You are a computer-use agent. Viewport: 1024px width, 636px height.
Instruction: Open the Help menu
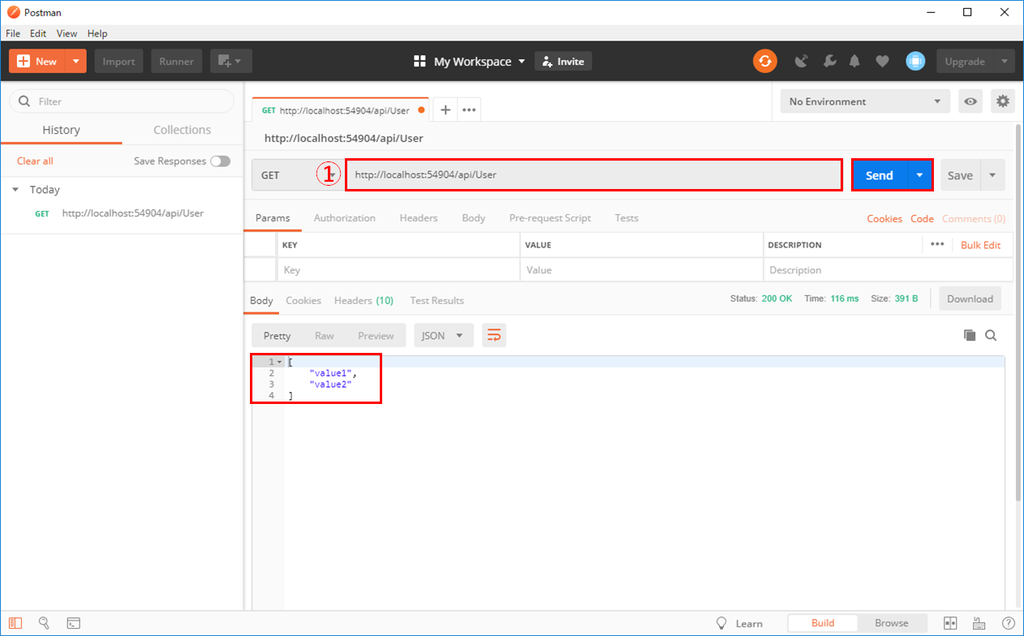click(97, 33)
